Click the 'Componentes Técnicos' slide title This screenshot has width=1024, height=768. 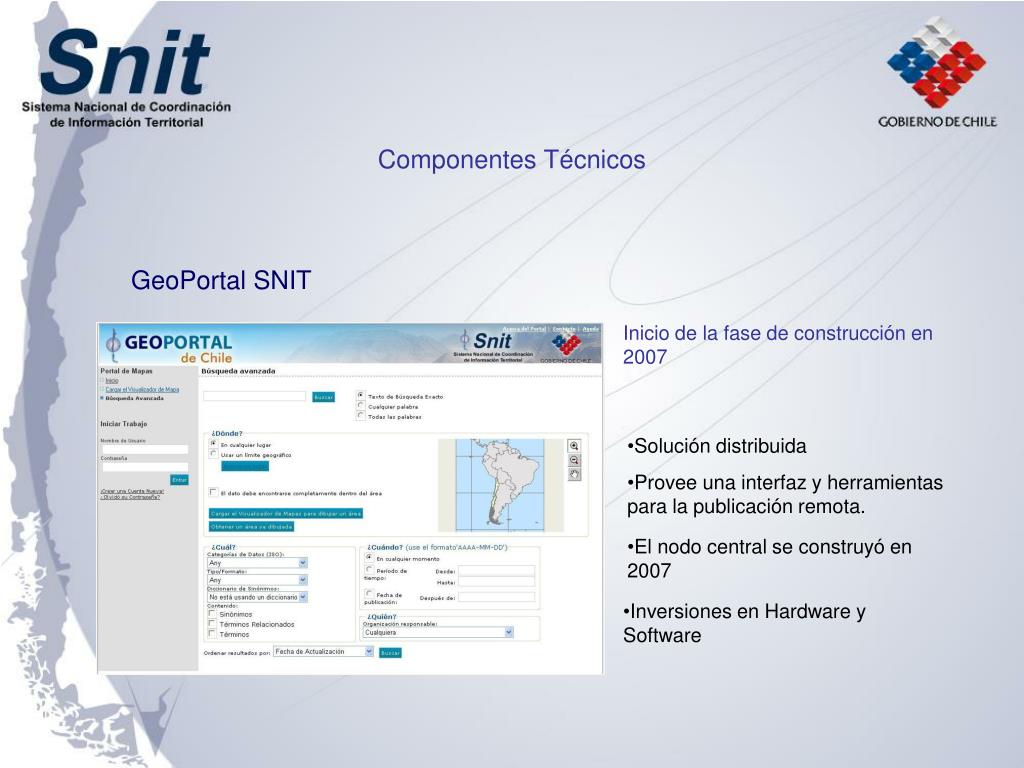click(x=511, y=160)
